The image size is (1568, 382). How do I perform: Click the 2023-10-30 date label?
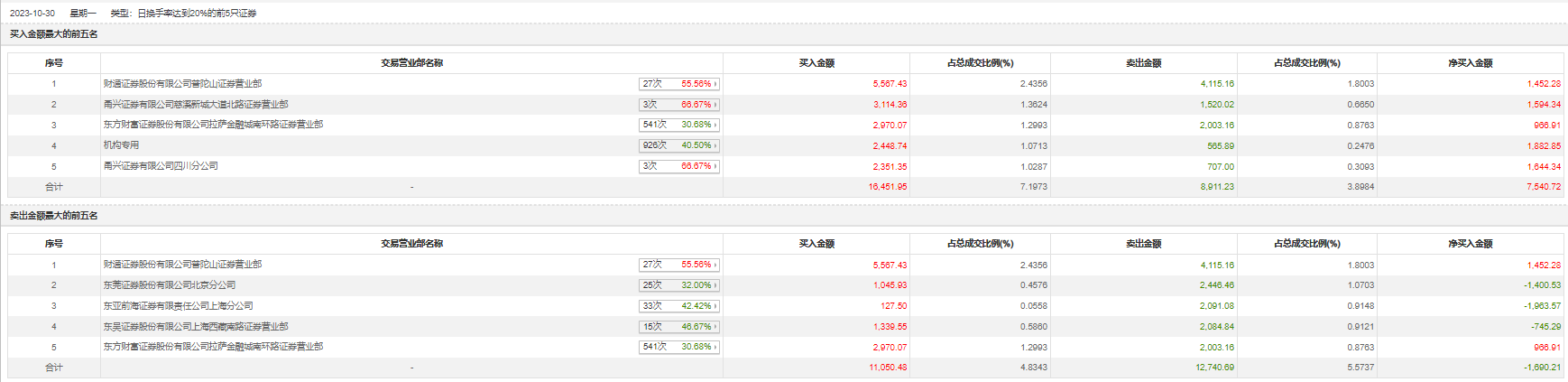coord(32,14)
